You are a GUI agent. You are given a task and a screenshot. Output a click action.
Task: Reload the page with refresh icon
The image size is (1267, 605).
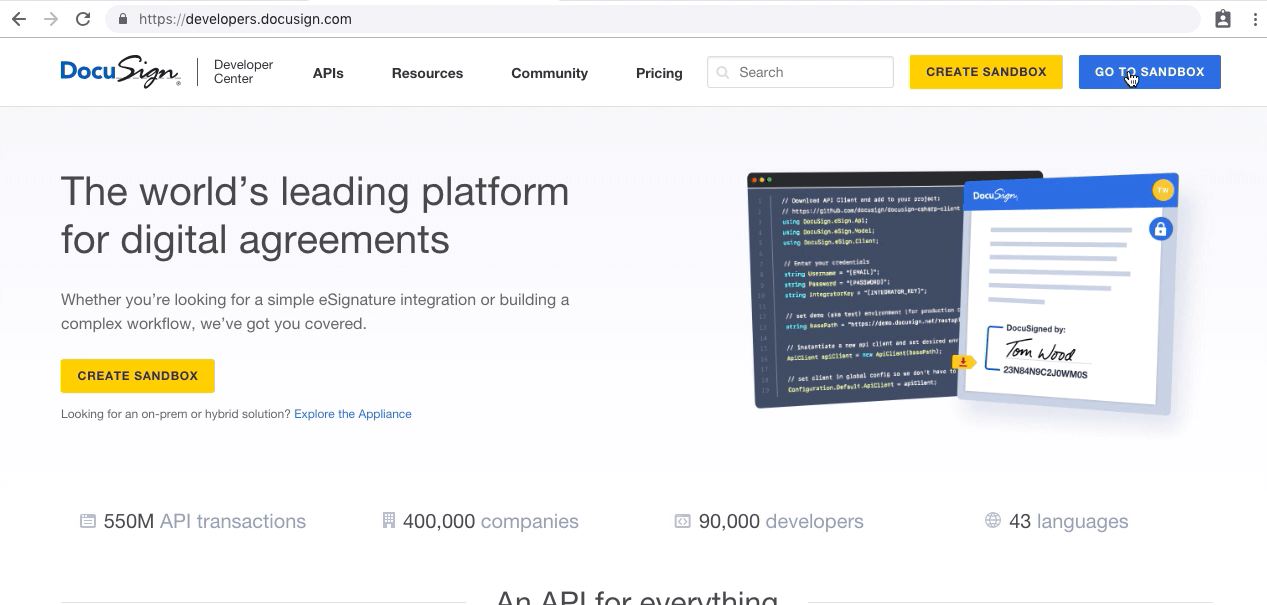point(83,19)
